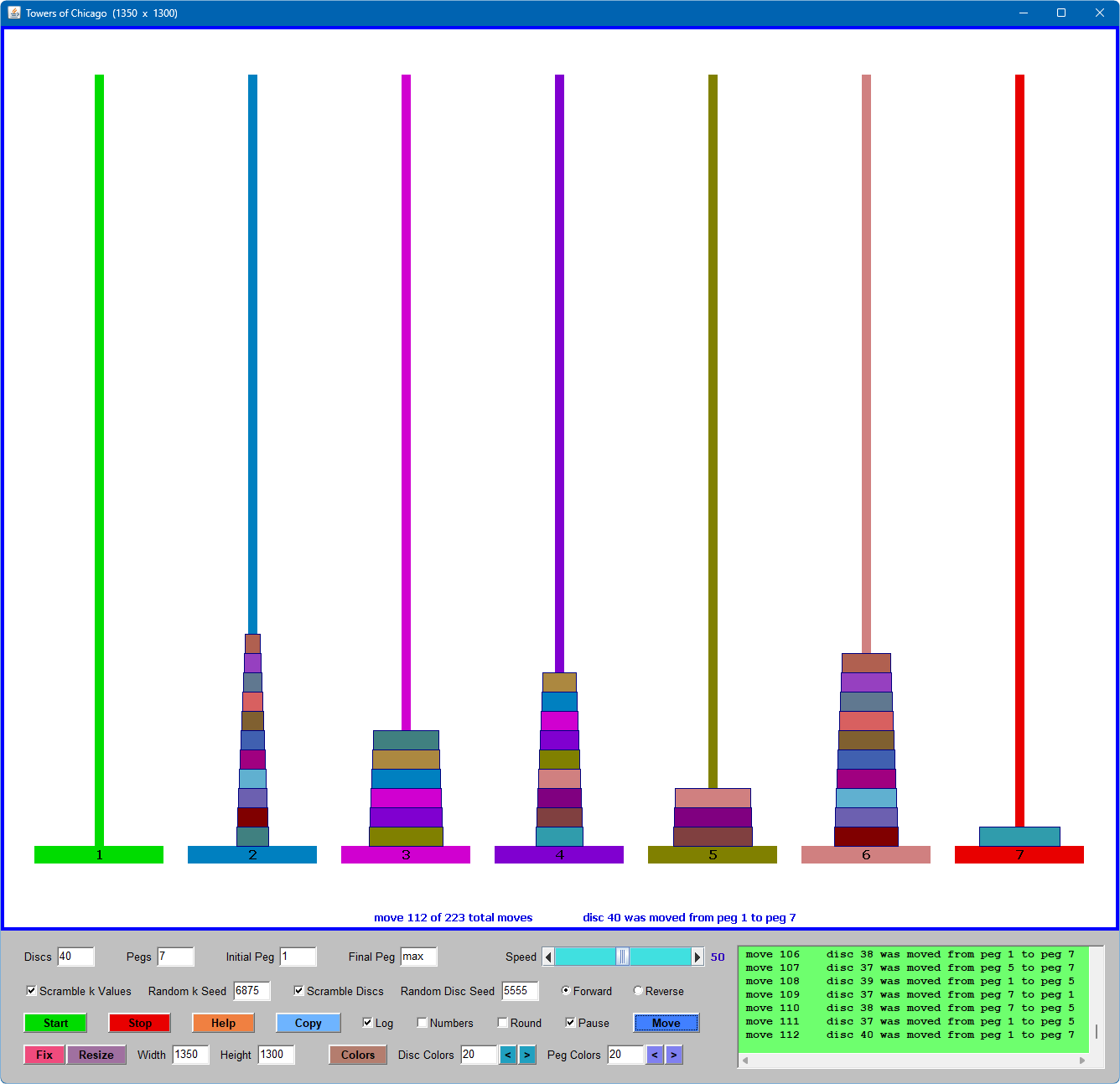Click the Speed slider left arrow

click(x=549, y=957)
